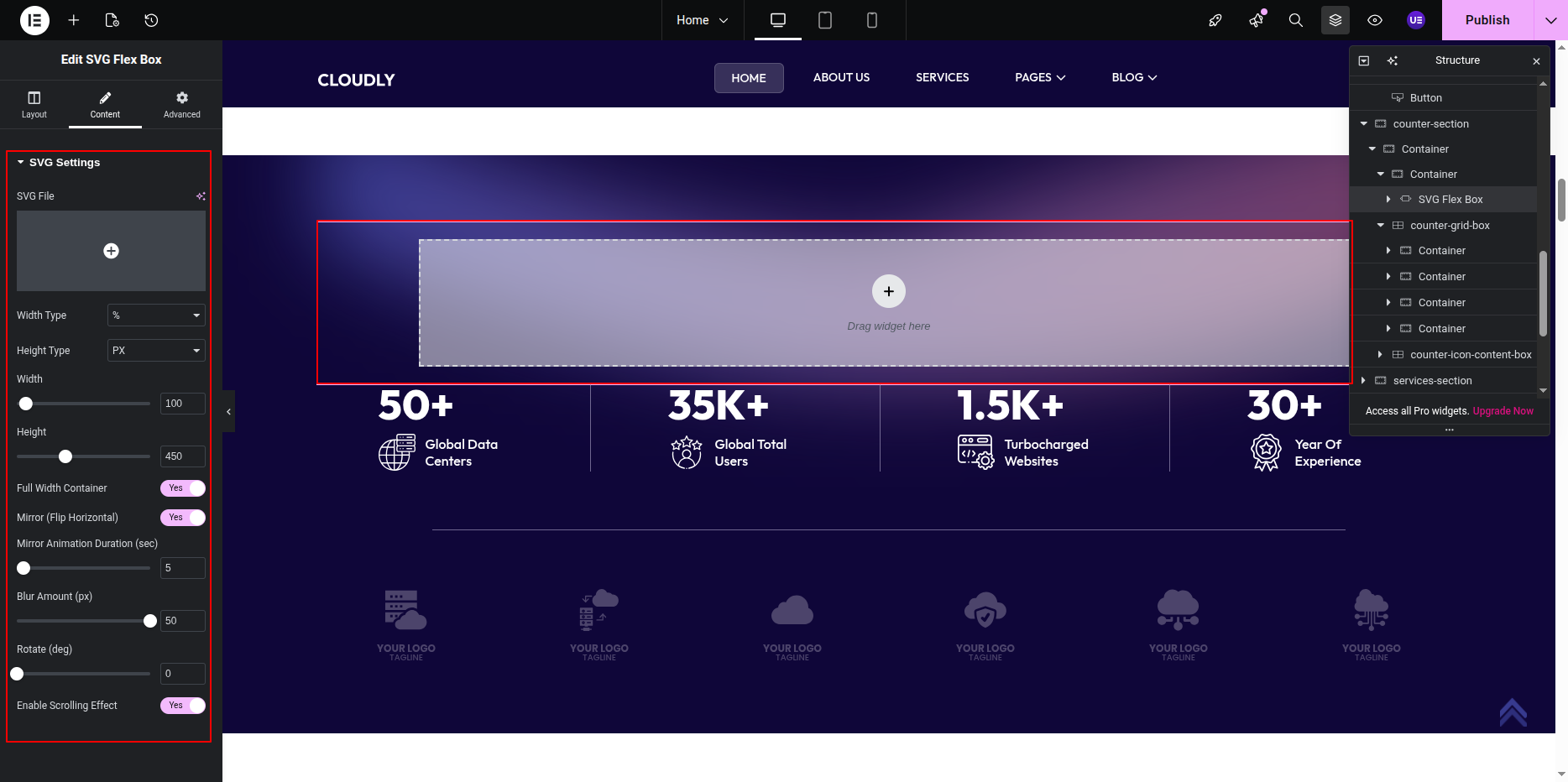Expand counter-icon-content-box in Structure tree
The height and width of the screenshot is (782, 1568).
(1380, 355)
